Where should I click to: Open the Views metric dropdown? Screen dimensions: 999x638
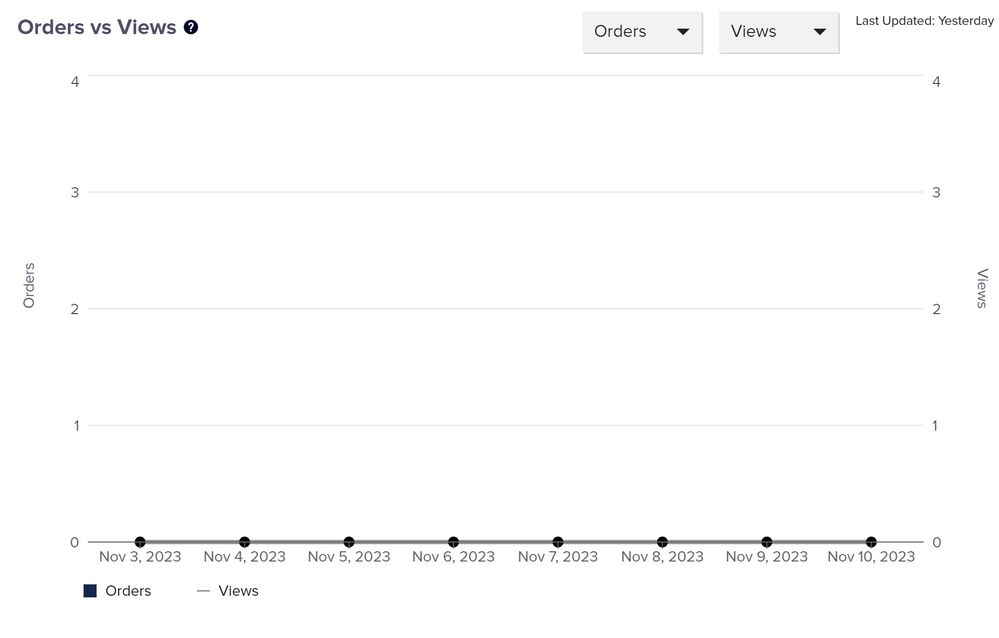tap(778, 32)
